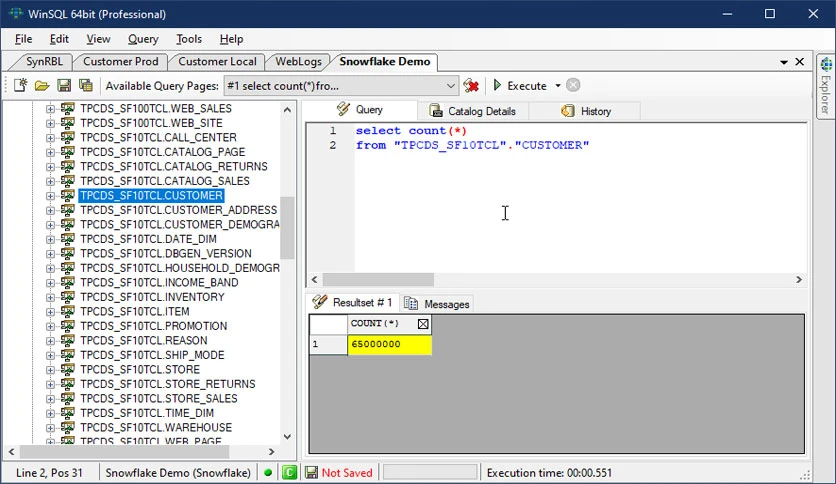Open the connection tabs list dropdown arrow
Viewport: 836px width, 484px height.
click(x=784, y=62)
